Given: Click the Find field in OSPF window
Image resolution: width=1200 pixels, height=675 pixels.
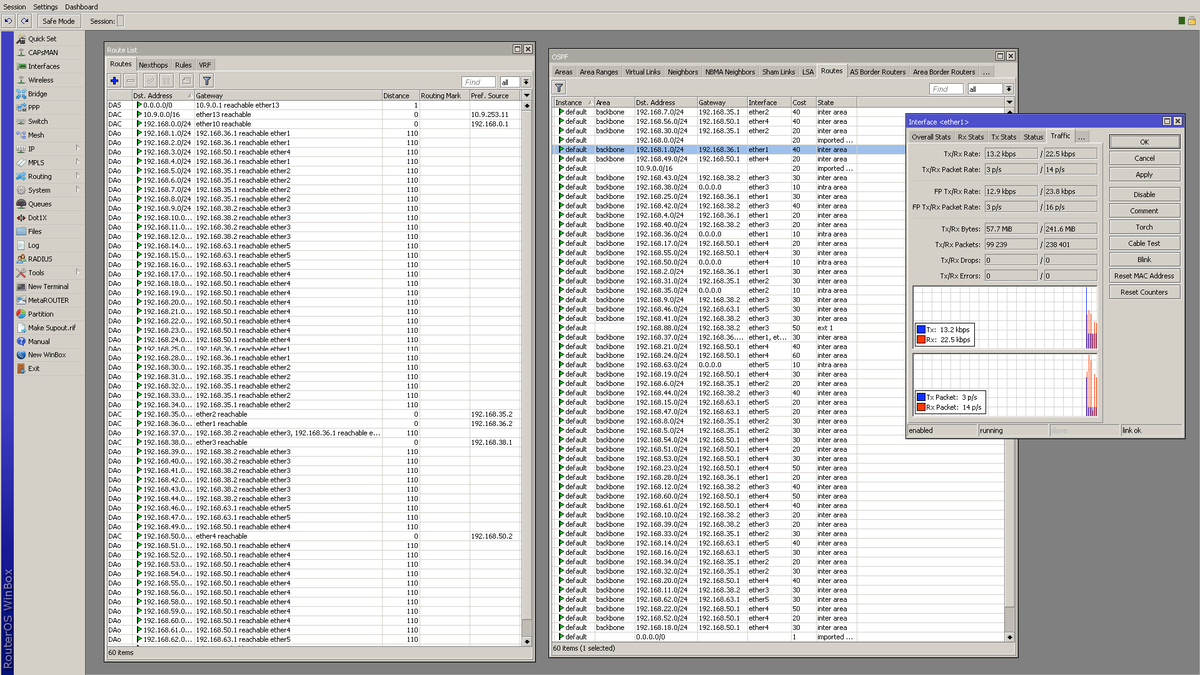Looking at the screenshot, I should coord(947,89).
